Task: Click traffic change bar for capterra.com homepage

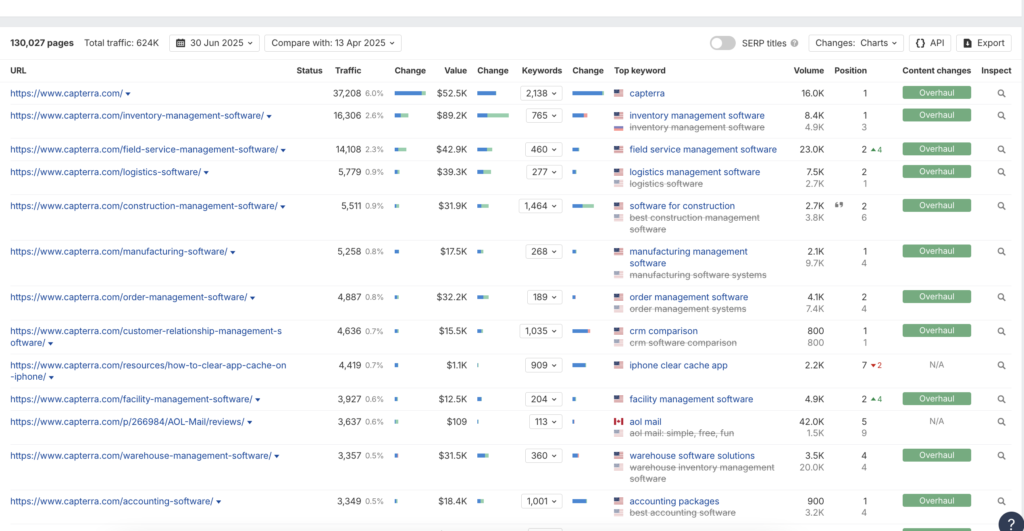Action: point(410,93)
